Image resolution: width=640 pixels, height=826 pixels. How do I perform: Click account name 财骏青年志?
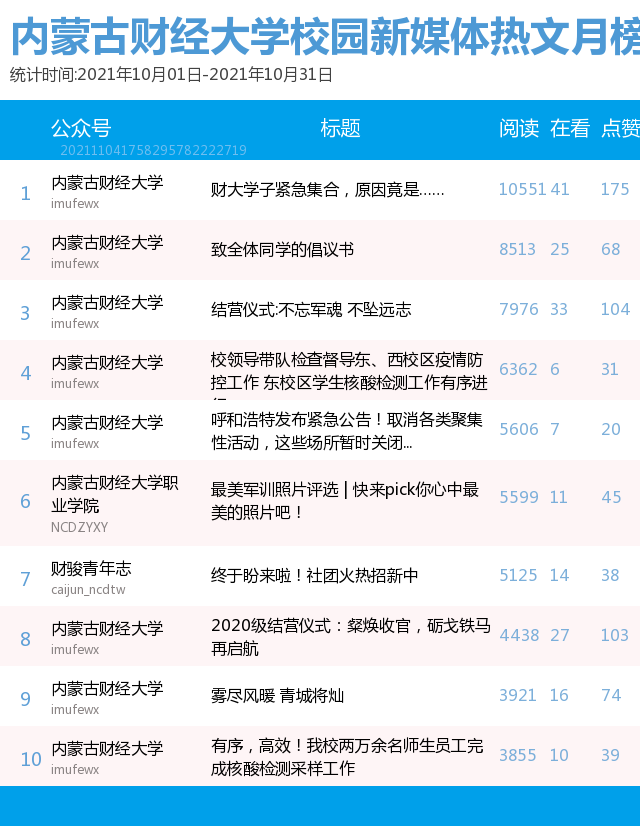point(91,568)
